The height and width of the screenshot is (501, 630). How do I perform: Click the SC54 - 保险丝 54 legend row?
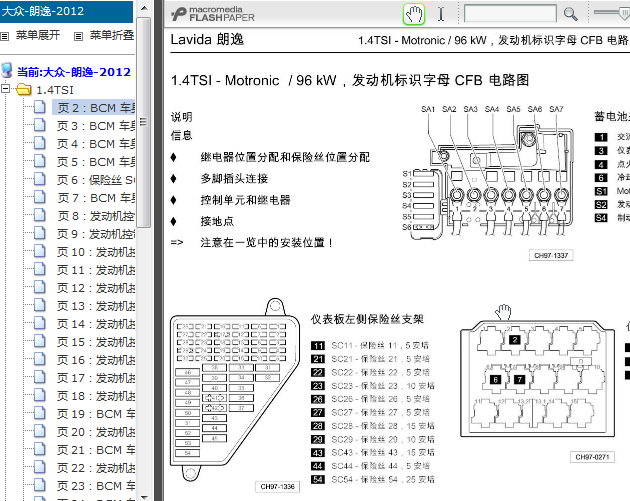(x=373, y=480)
